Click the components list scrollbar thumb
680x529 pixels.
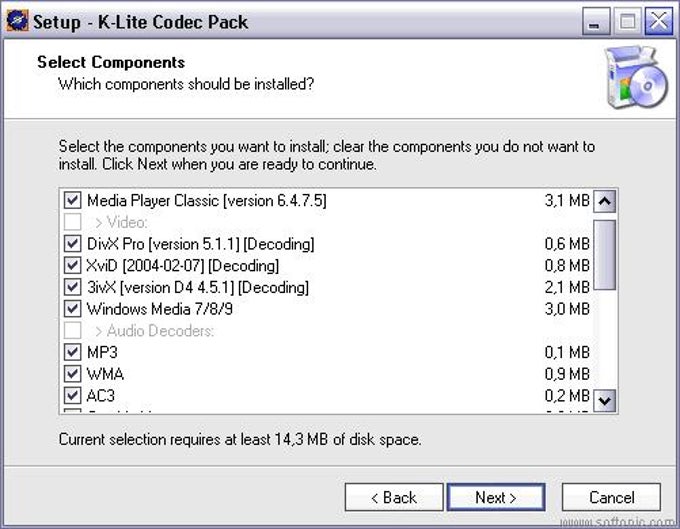604,253
